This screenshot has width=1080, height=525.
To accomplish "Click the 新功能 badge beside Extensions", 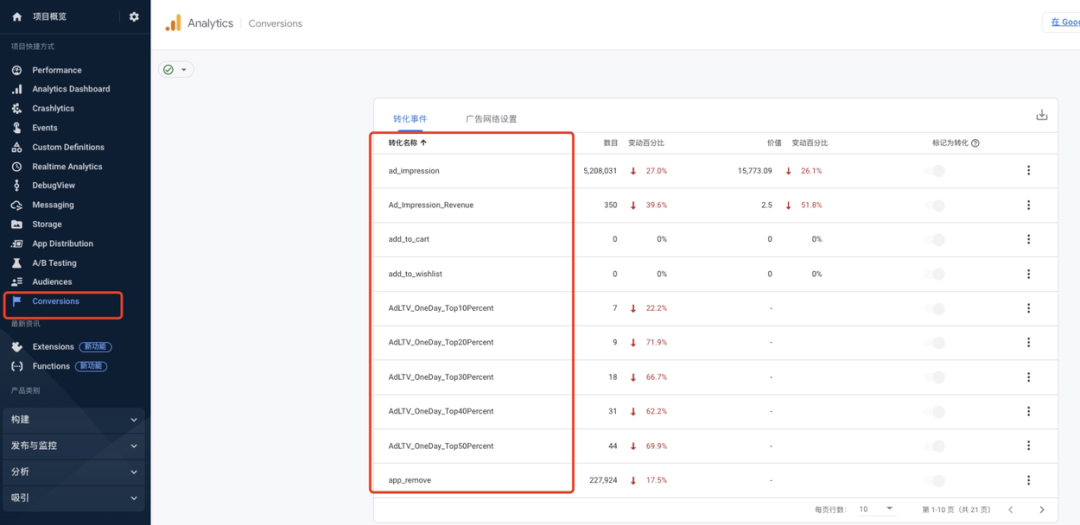I will tap(95, 347).
